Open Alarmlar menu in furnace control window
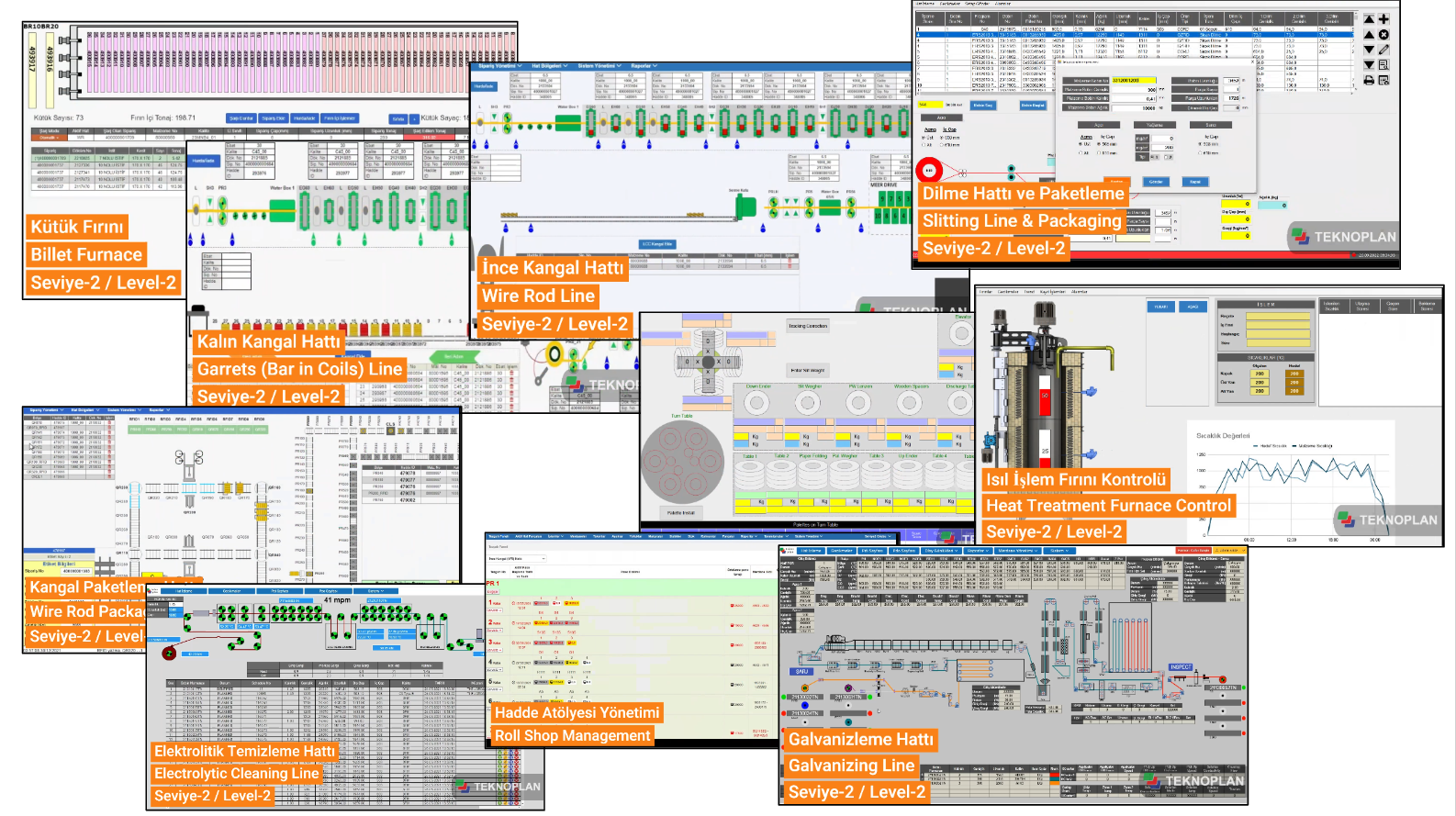Image resolution: width=1456 pixels, height=816 pixels. [1079, 292]
